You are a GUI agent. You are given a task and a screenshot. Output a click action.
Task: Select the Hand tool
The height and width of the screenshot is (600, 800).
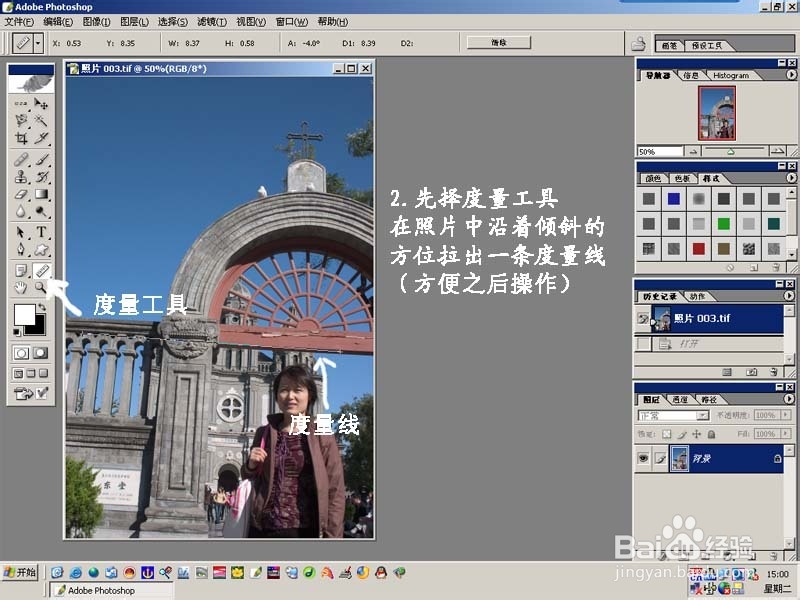pyautogui.click(x=21, y=288)
